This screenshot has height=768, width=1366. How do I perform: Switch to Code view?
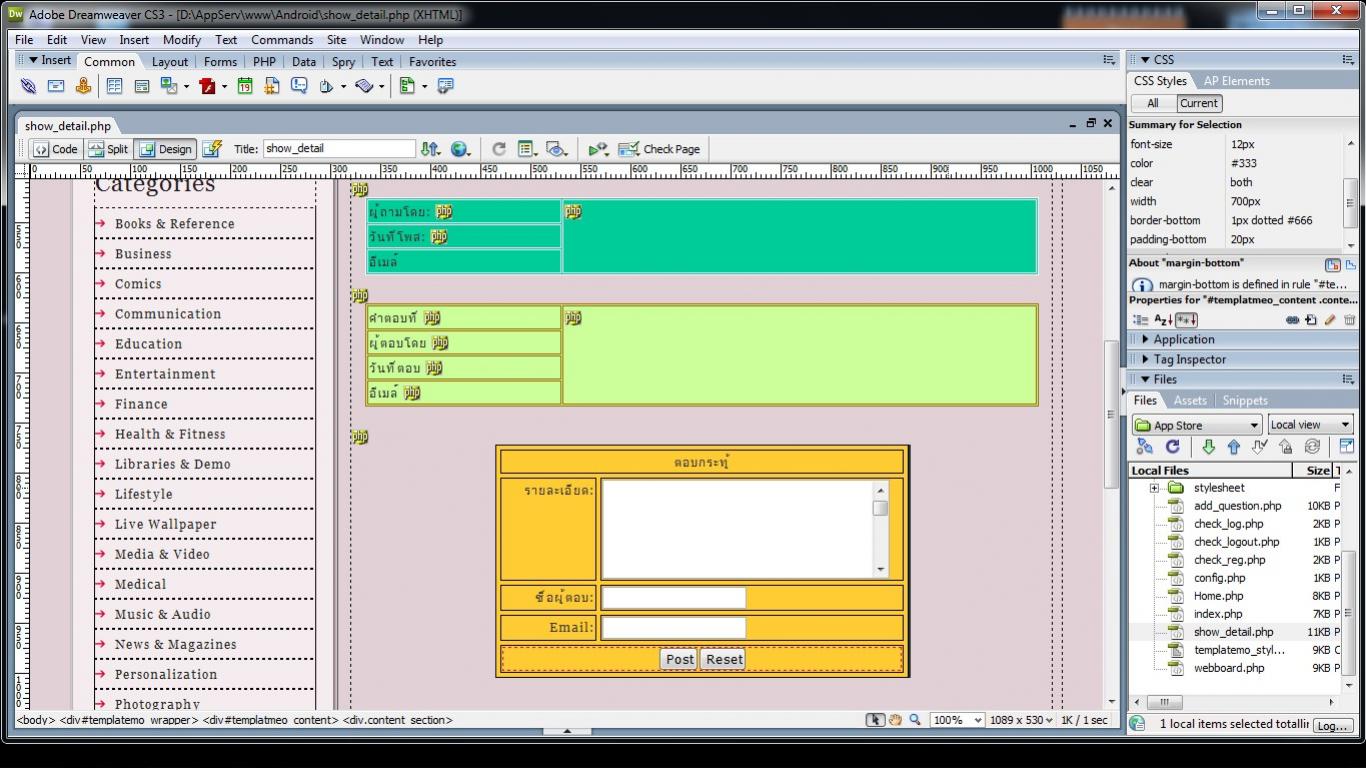tap(56, 149)
